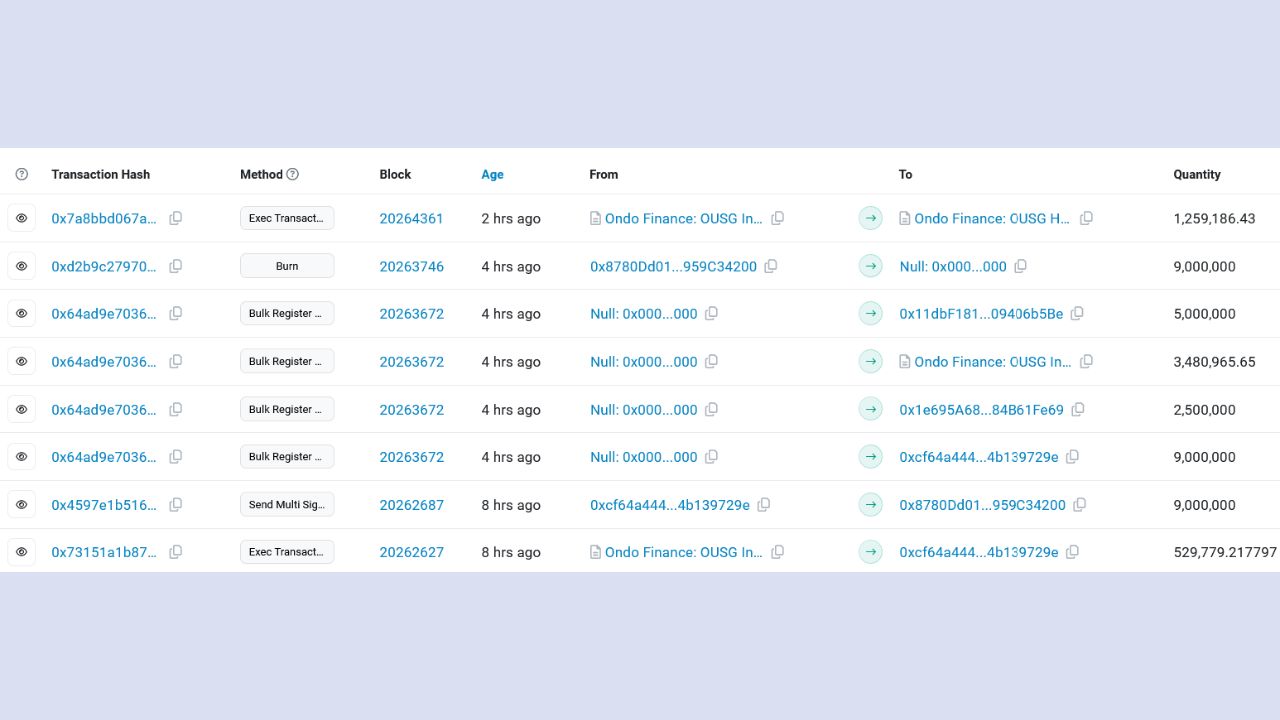Open block 20263746
Viewport: 1280px width, 720px height.
pos(411,266)
